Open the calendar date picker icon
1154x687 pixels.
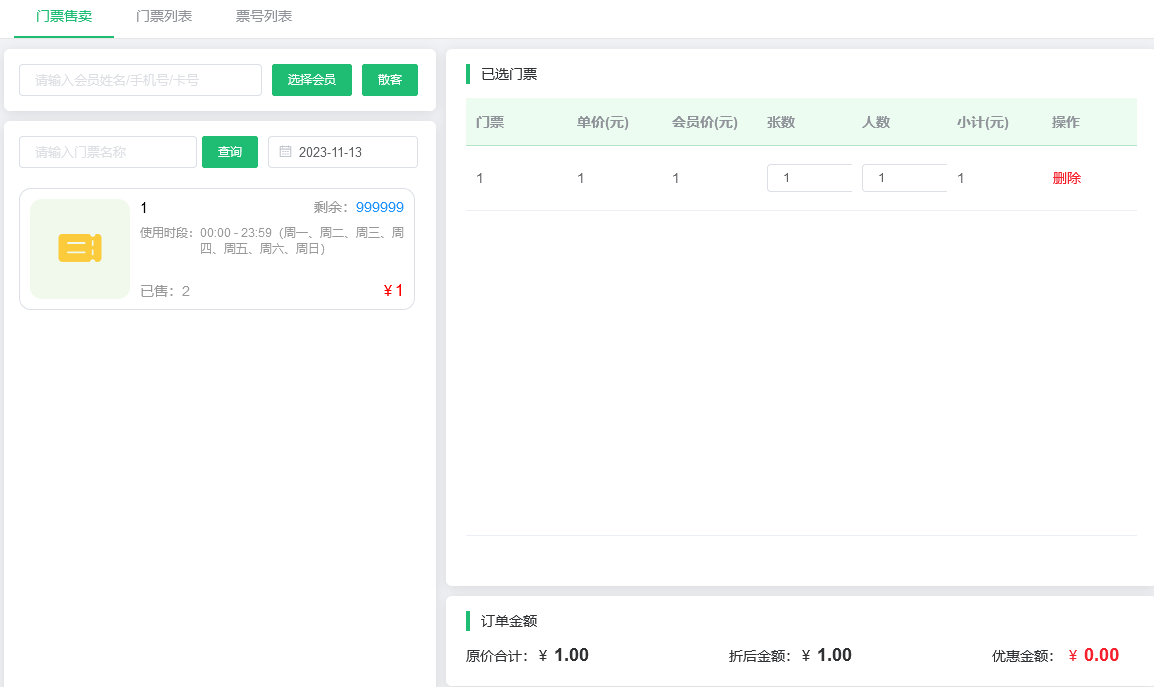(x=288, y=152)
